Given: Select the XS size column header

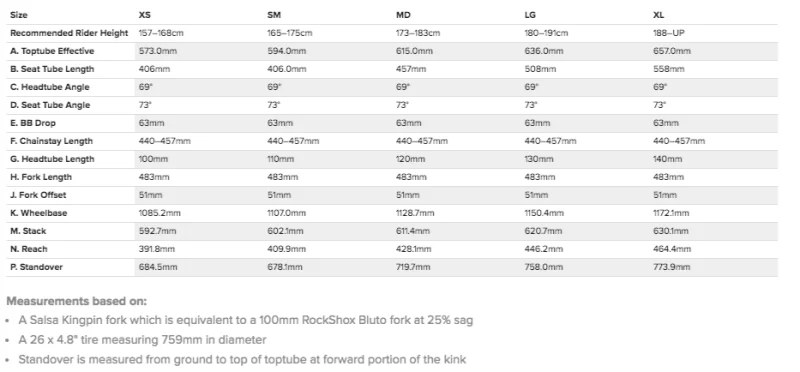Looking at the screenshot, I should coord(144,15).
